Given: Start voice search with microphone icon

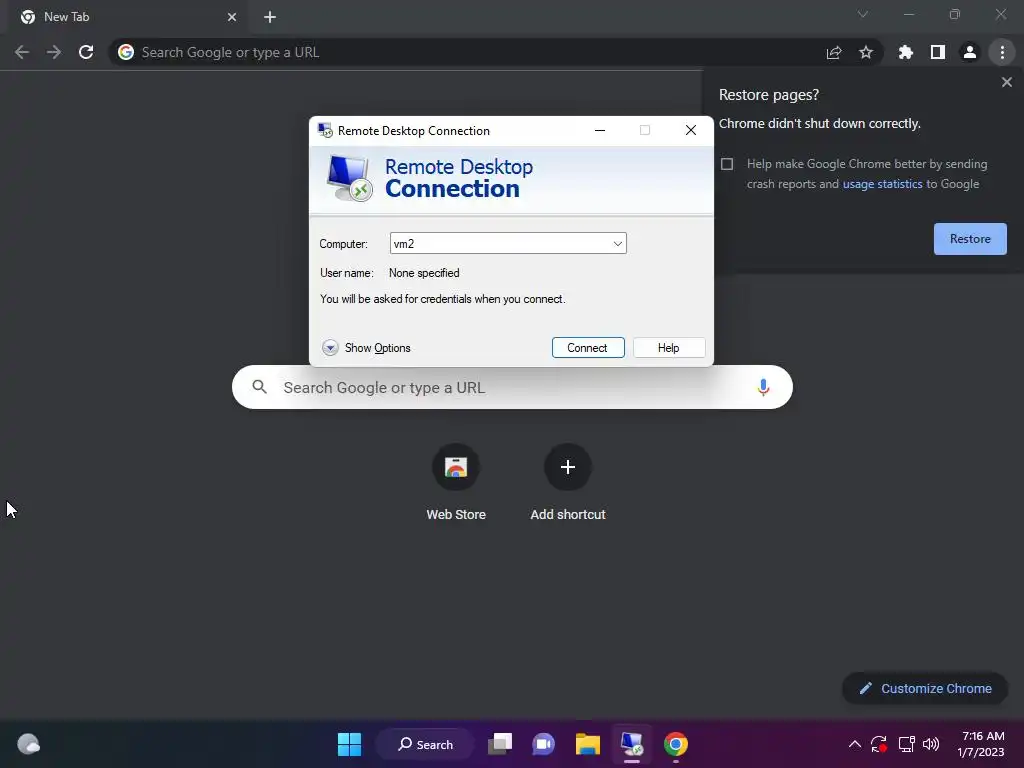Looking at the screenshot, I should pyautogui.click(x=763, y=387).
